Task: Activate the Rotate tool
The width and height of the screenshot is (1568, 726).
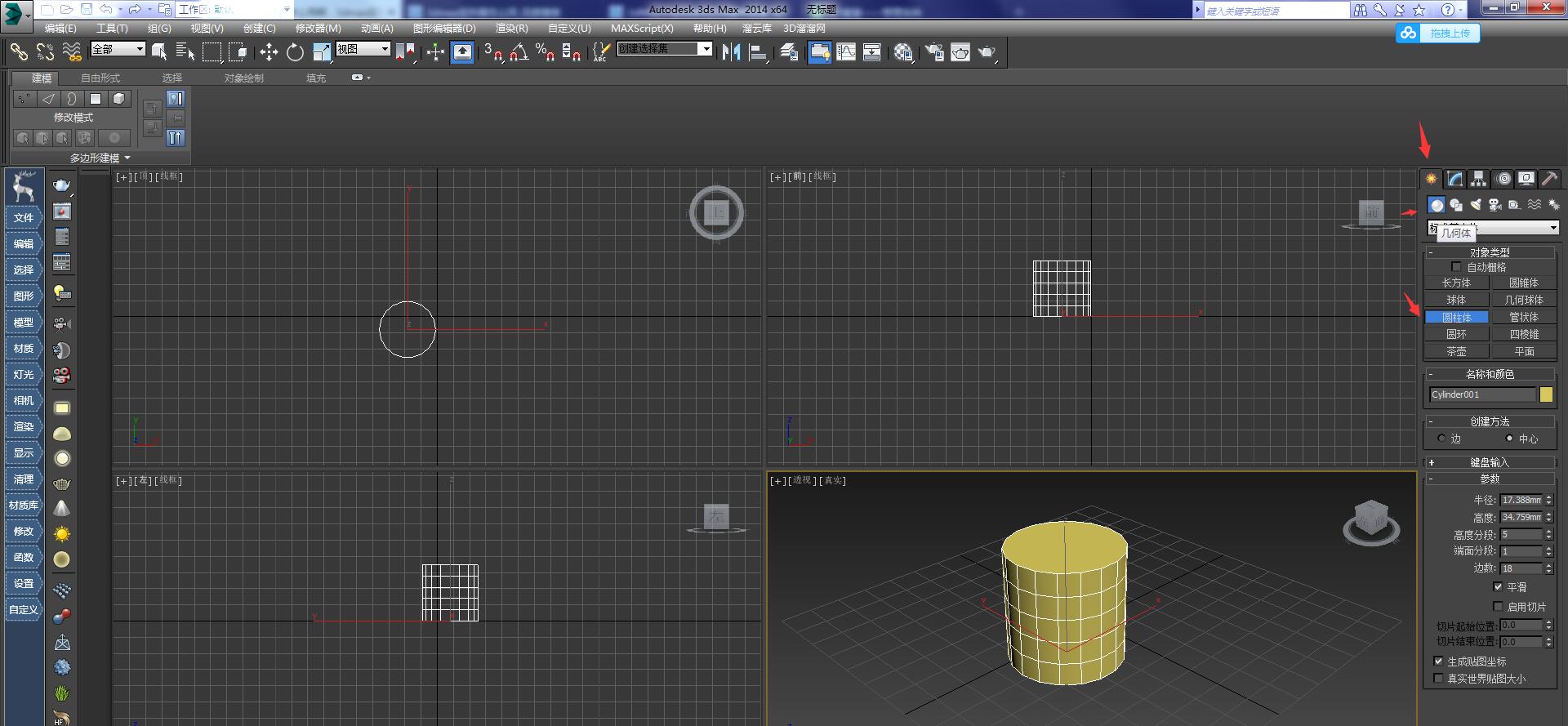Action: (295, 53)
